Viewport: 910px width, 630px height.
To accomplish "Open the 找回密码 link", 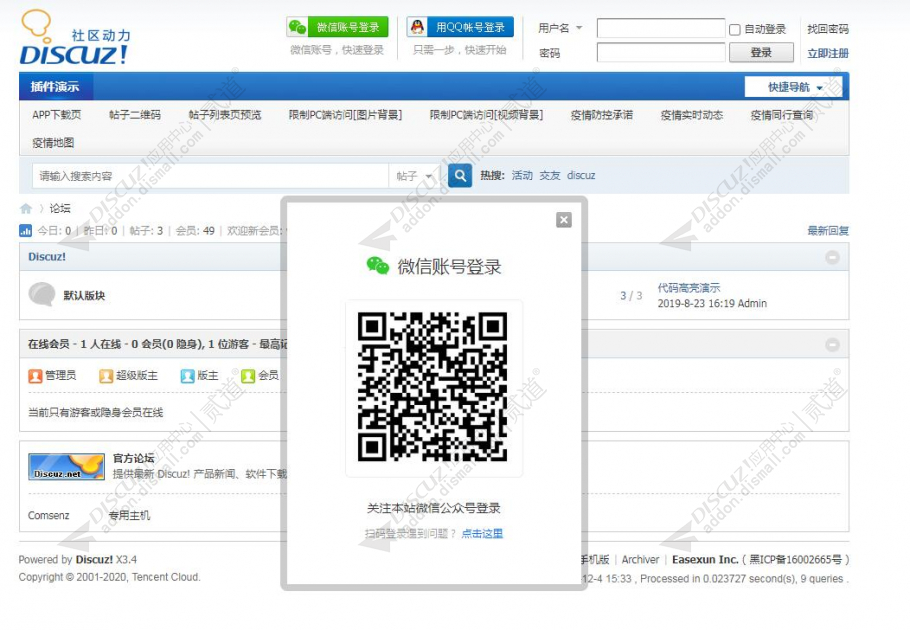I will [x=828, y=29].
